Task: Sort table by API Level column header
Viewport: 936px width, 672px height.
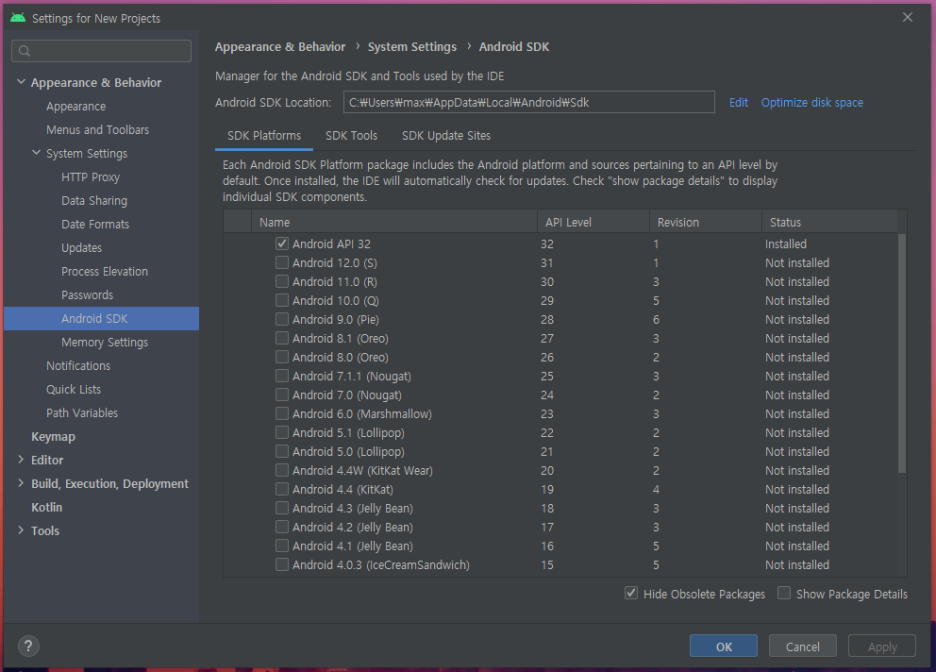Action: click(593, 222)
